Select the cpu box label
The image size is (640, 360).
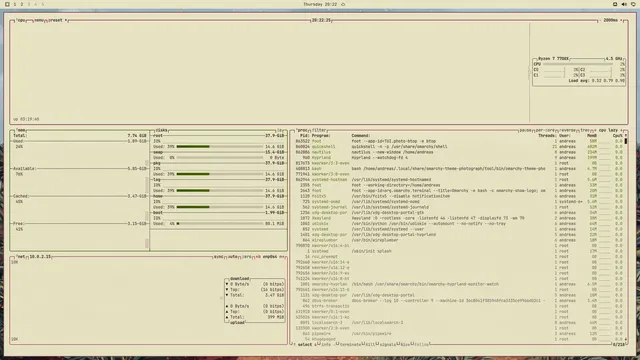click(21, 20)
